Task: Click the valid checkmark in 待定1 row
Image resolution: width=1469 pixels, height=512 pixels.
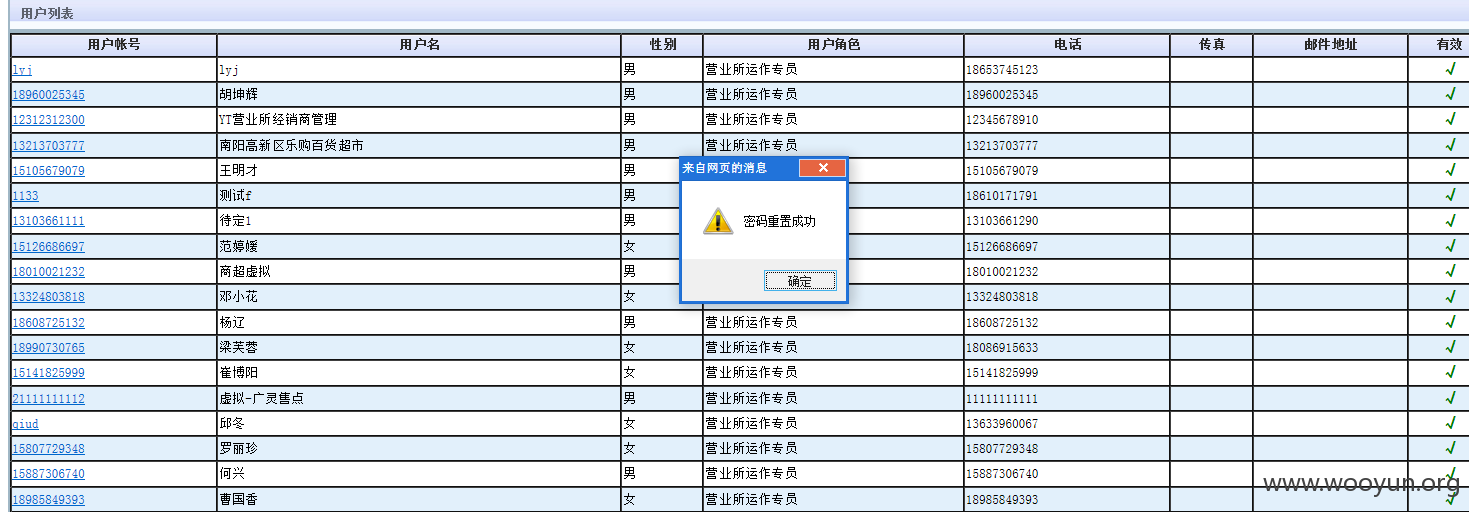Action: [x=1450, y=220]
